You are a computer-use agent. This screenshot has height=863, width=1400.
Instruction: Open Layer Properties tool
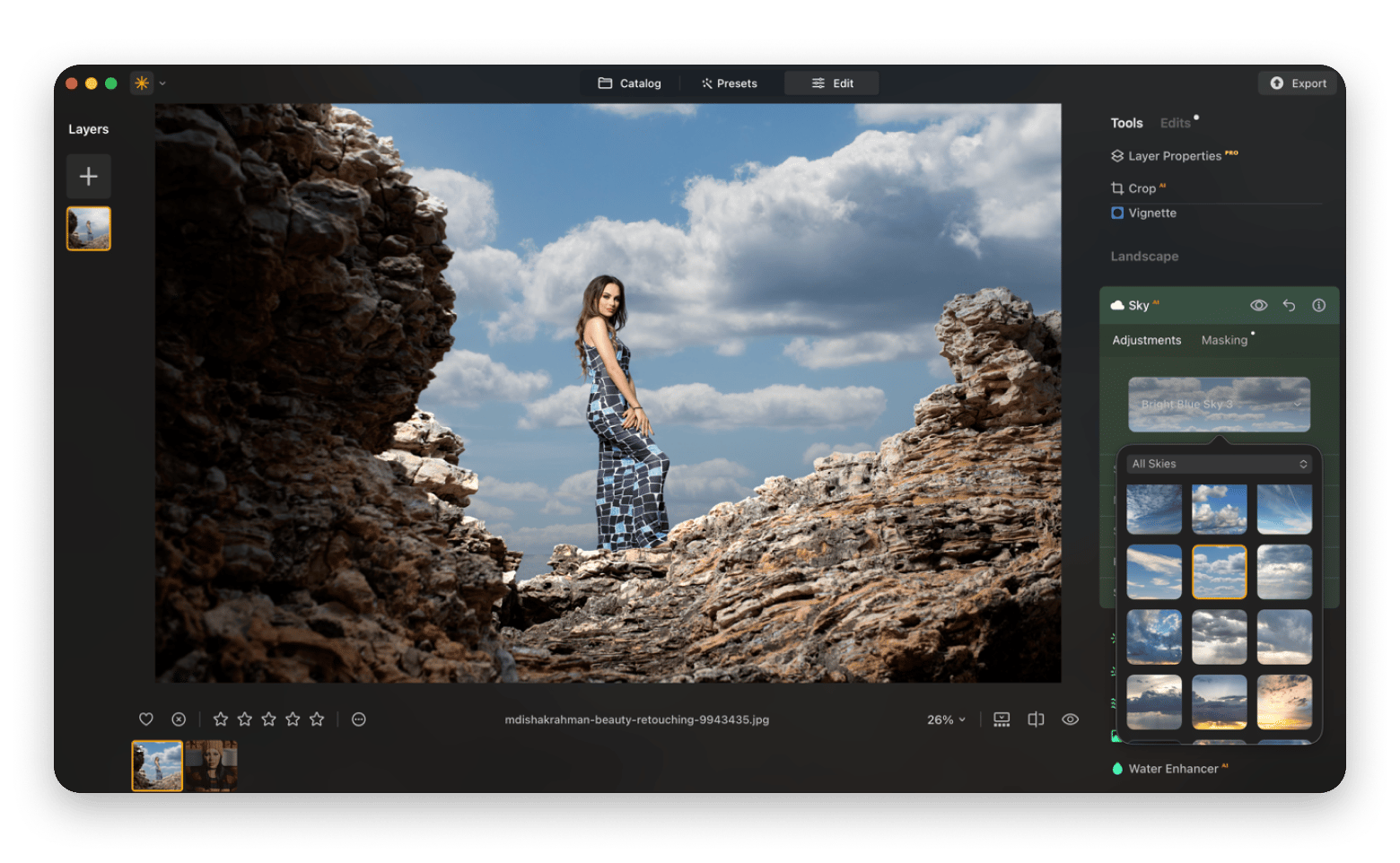pyautogui.click(x=1174, y=156)
